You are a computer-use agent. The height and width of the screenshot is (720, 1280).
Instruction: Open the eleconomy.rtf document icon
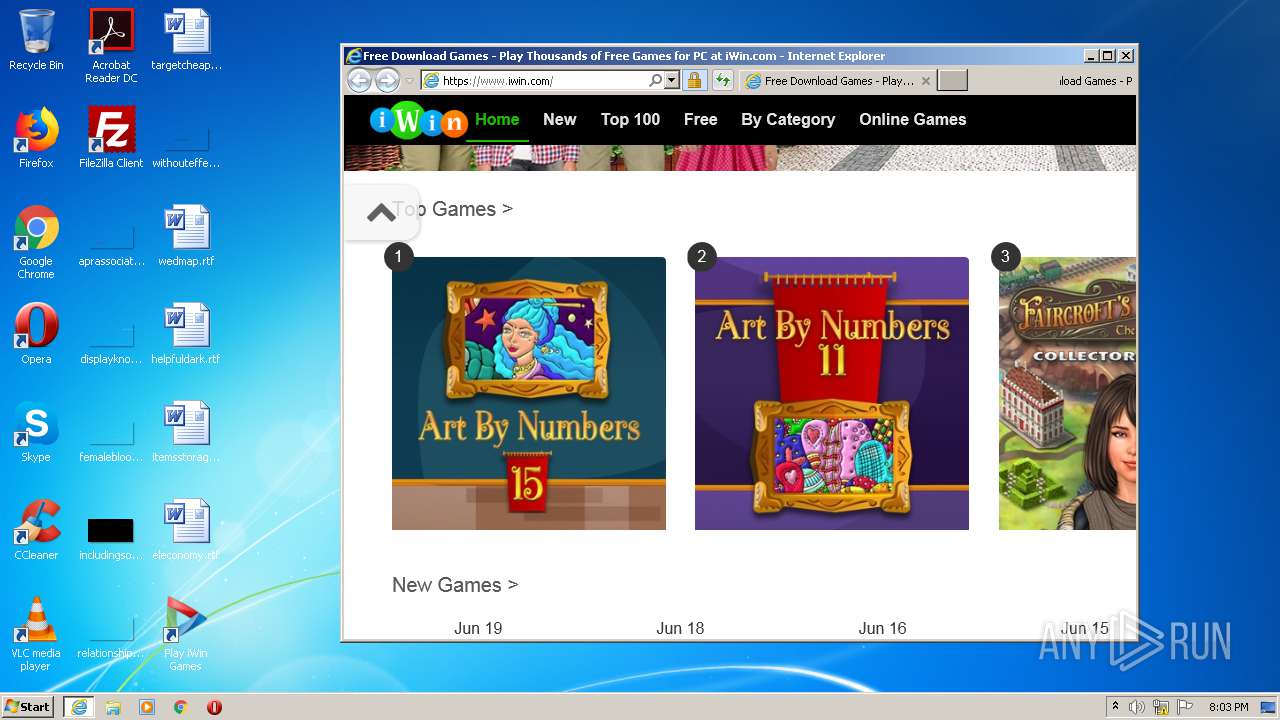(x=186, y=530)
